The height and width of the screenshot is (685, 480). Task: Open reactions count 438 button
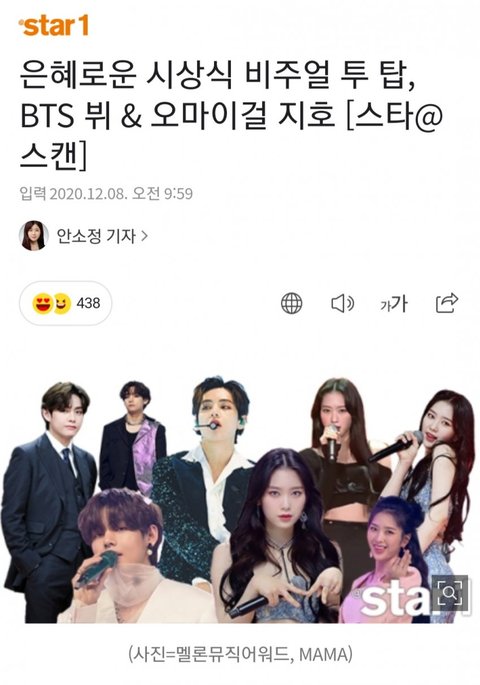[66, 303]
